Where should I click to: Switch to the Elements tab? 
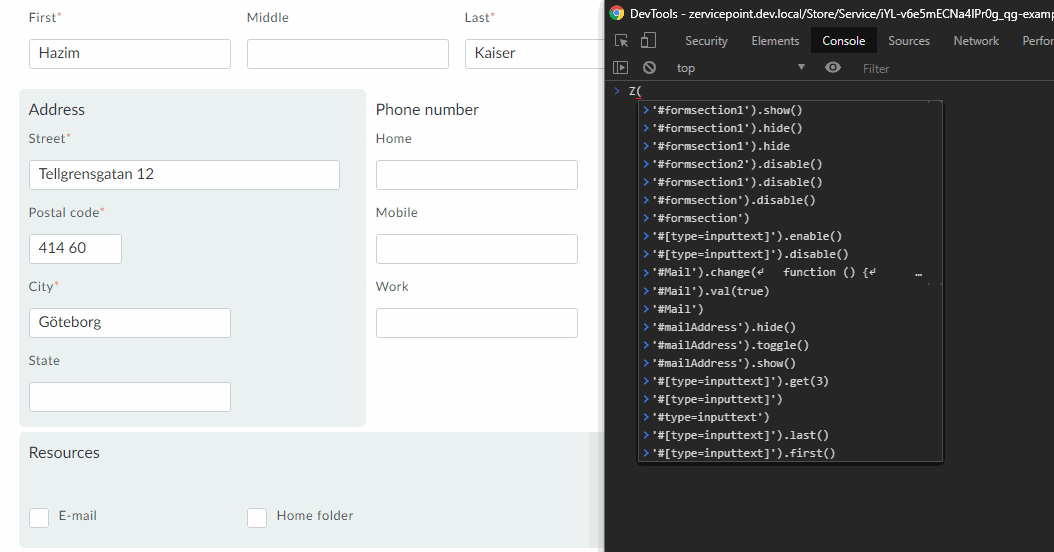(x=775, y=41)
